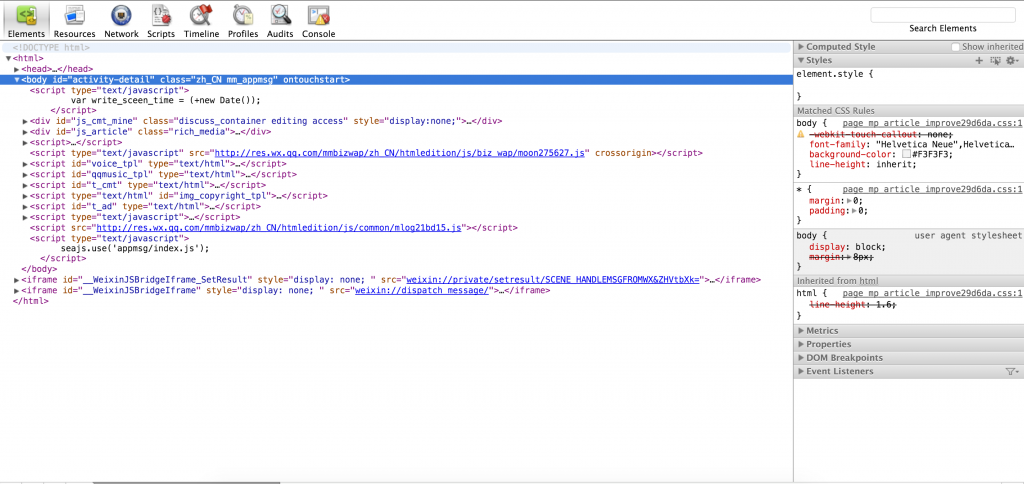Follow the weixin://private/setresult src link
This screenshot has width=1024, height=484.
(553, 280)
